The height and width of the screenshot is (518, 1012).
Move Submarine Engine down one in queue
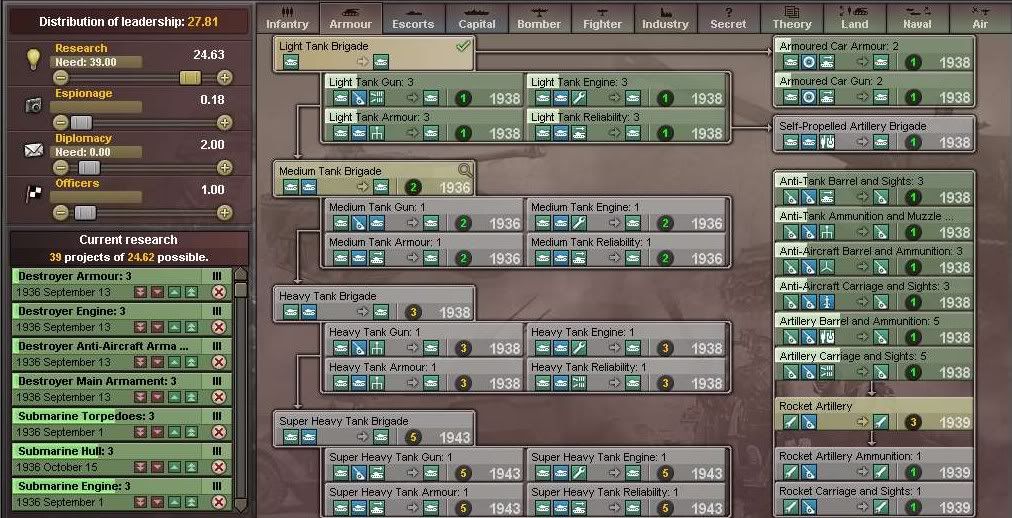coord(157,501)
